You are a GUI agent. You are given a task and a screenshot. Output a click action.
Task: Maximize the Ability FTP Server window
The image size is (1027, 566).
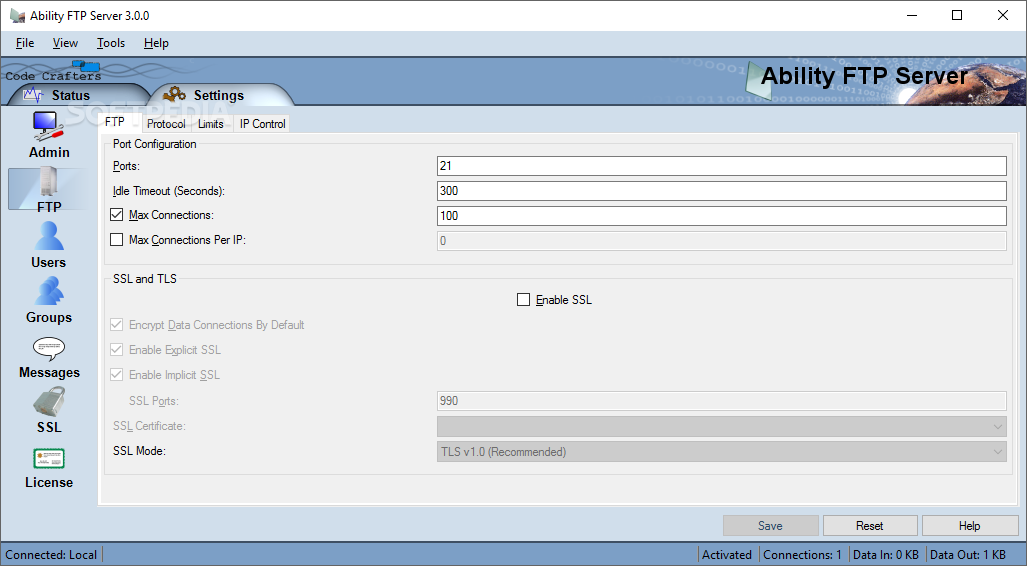[x=957, y=15]
